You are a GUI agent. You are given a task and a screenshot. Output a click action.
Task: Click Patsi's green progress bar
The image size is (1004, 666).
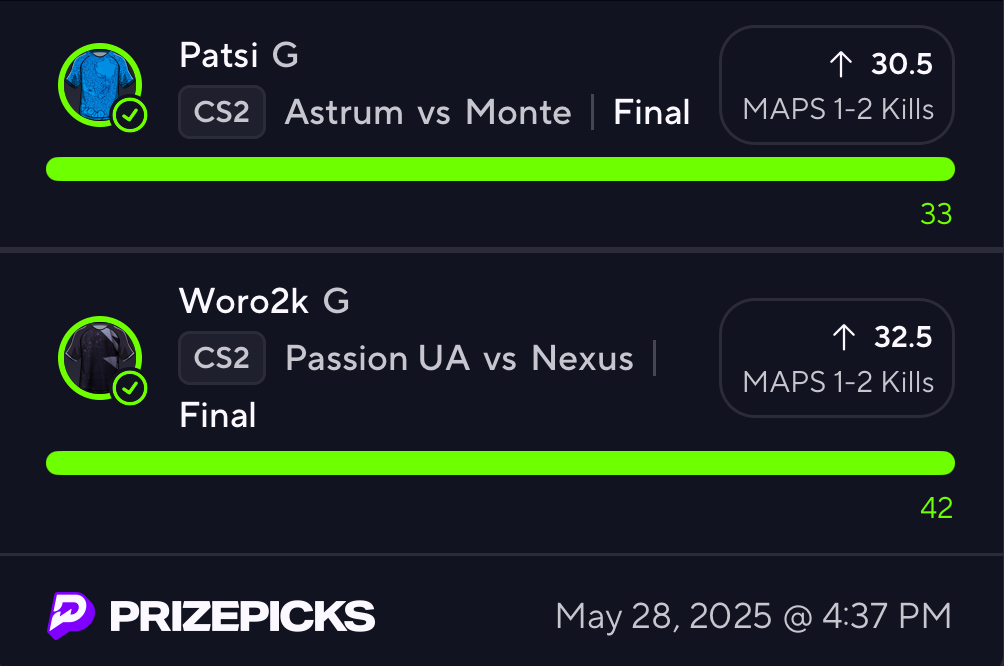(500, 169)
